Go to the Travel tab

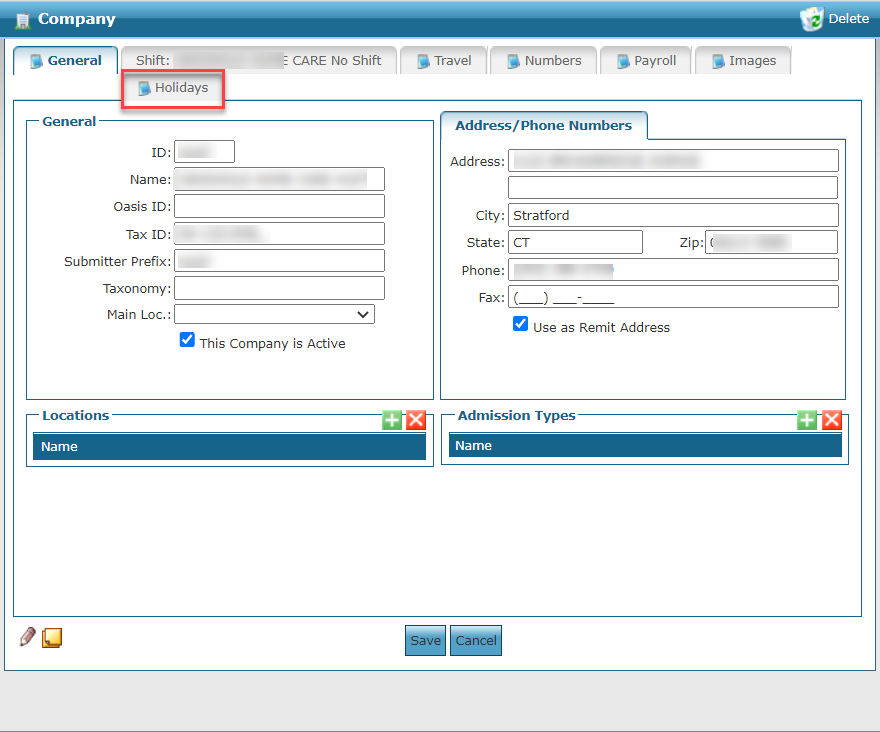(443, 61)
